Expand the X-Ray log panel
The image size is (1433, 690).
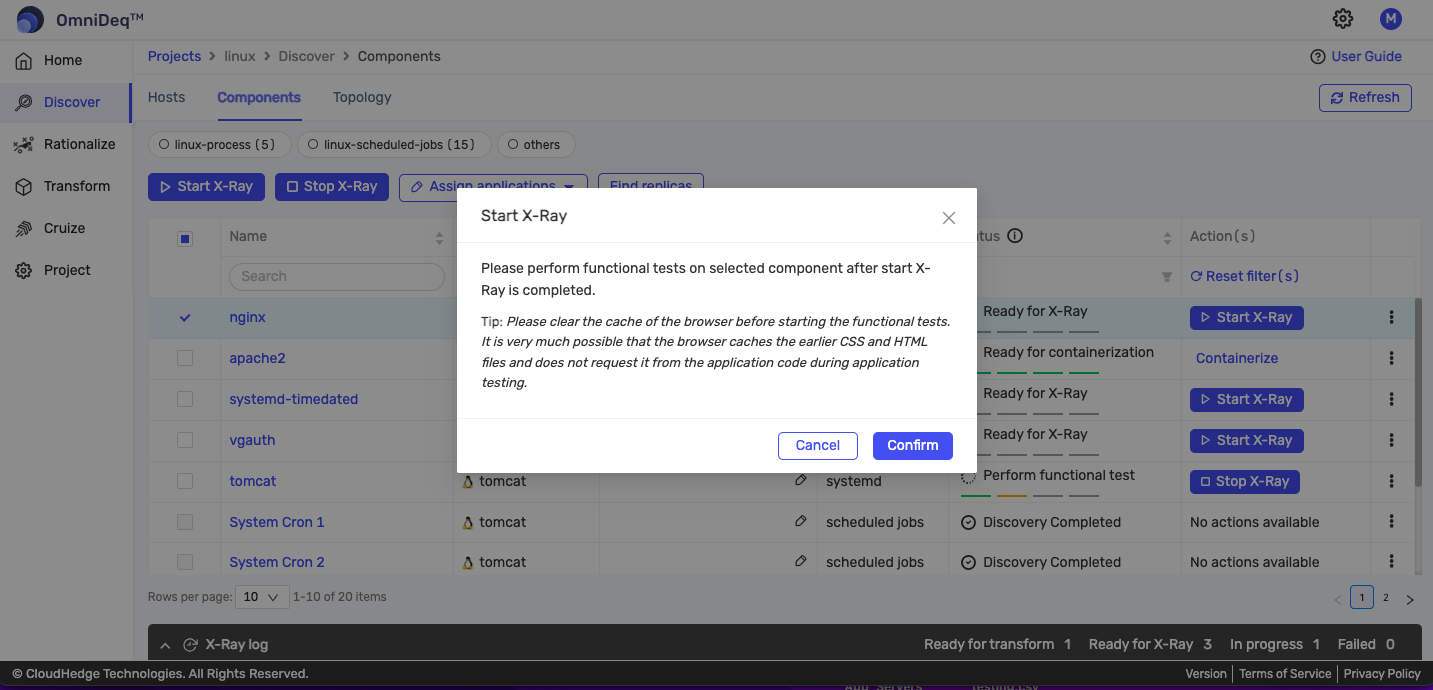(165, 644)
